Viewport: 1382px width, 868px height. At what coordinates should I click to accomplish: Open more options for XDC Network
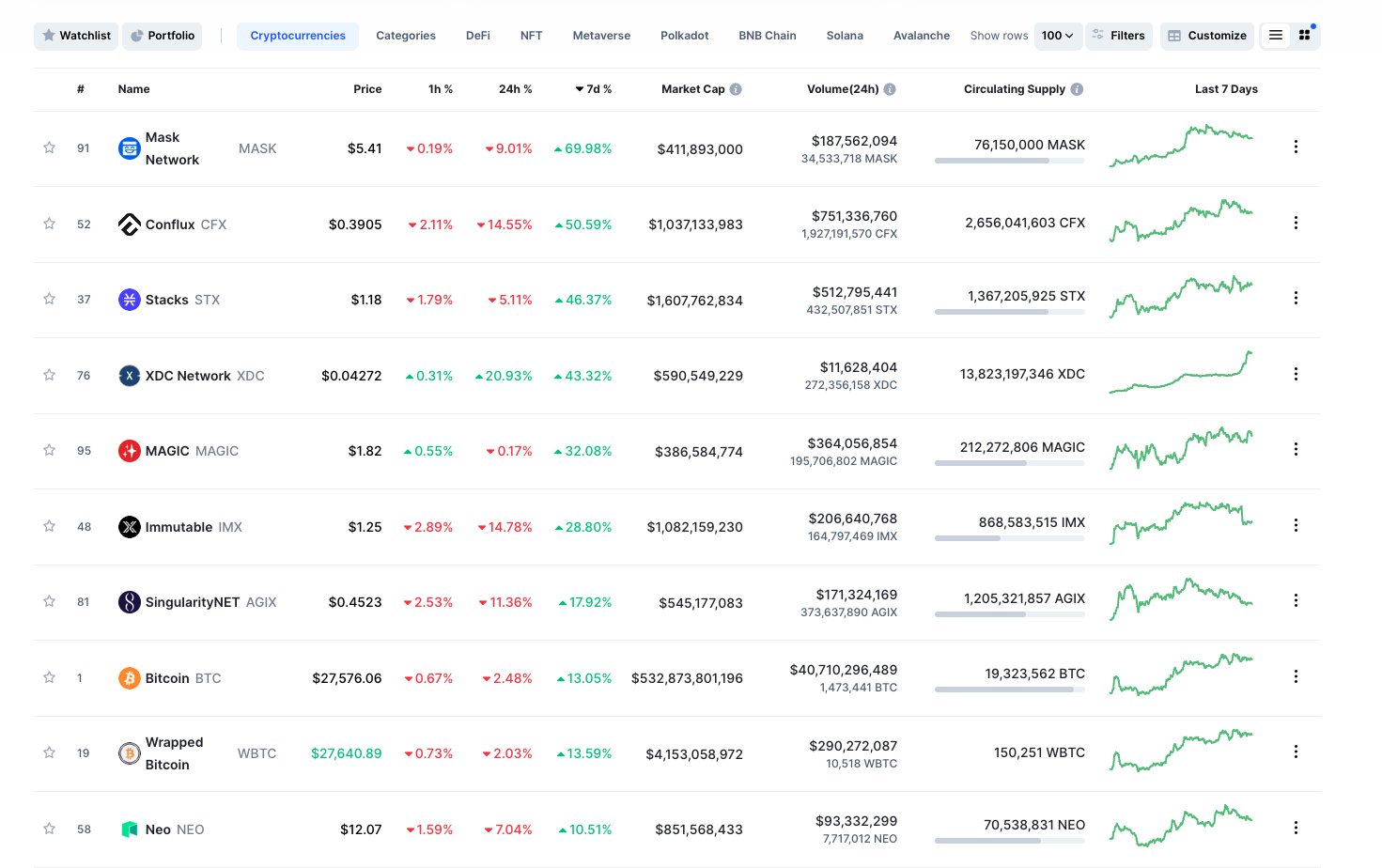(x=1296, y=374)
